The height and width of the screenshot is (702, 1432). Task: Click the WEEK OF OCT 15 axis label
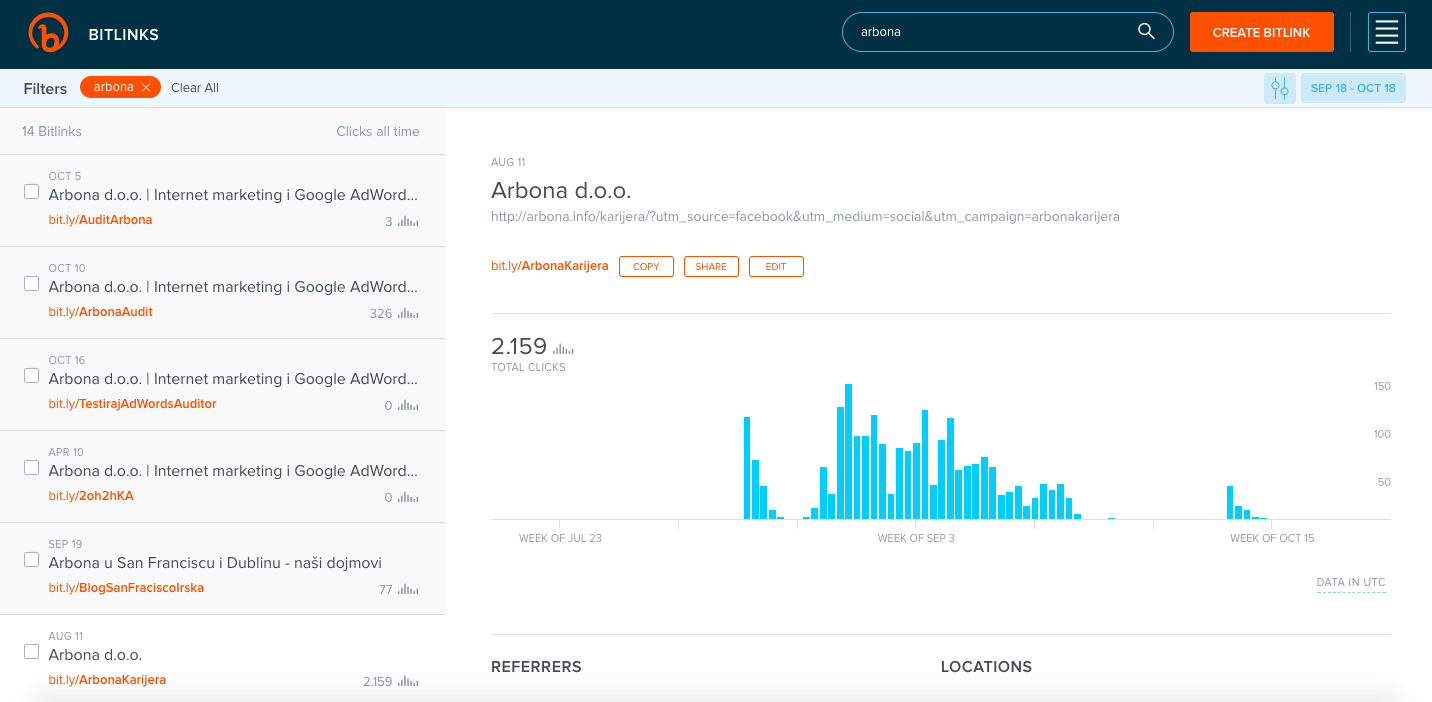[x=1272, y=538]
